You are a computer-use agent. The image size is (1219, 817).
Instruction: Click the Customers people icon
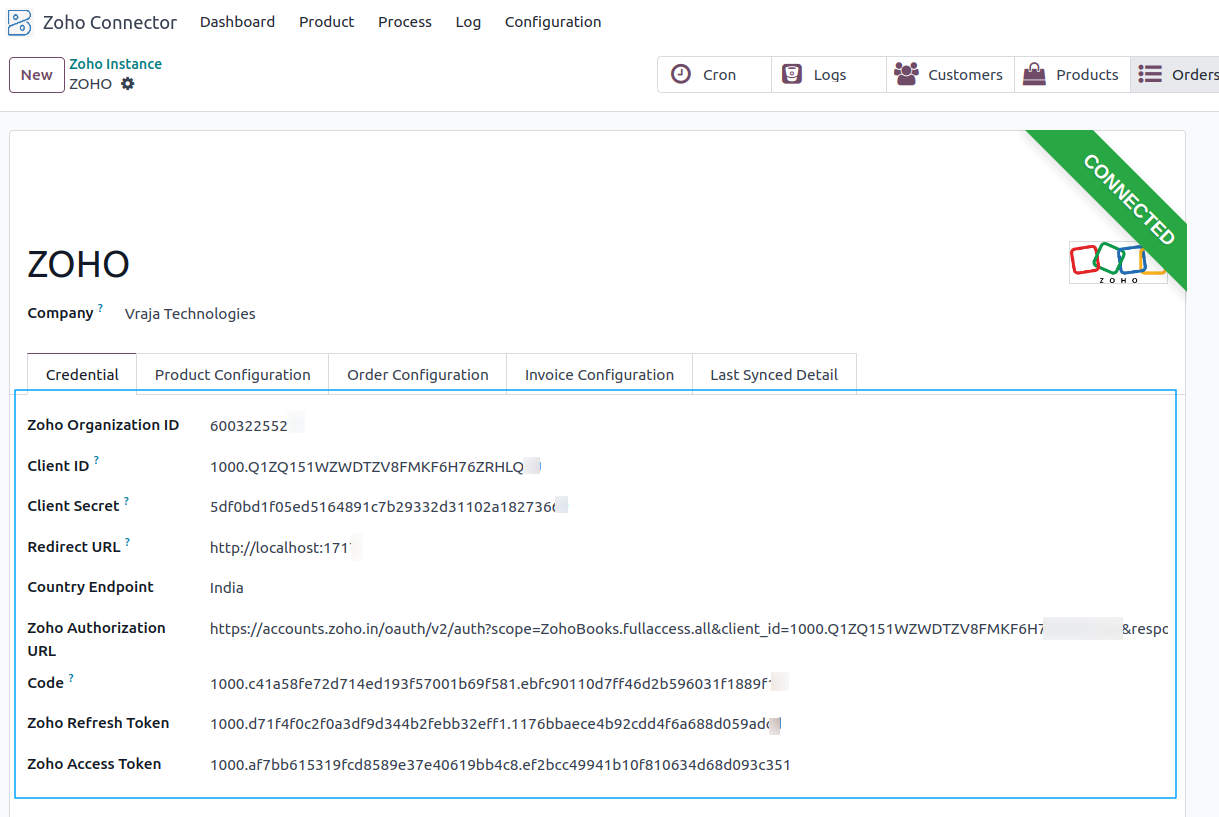pos(906,74)
